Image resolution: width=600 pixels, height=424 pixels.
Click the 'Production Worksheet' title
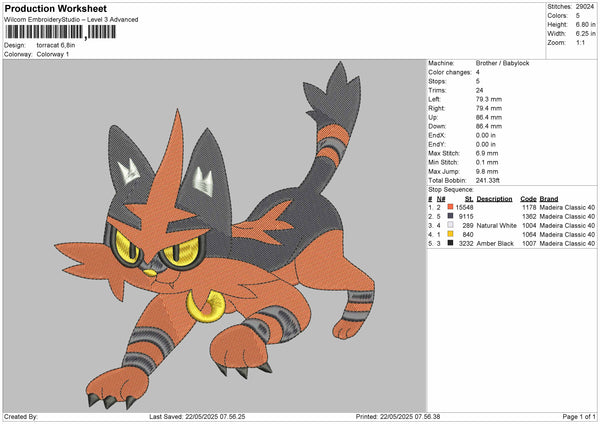coord(55,8)
